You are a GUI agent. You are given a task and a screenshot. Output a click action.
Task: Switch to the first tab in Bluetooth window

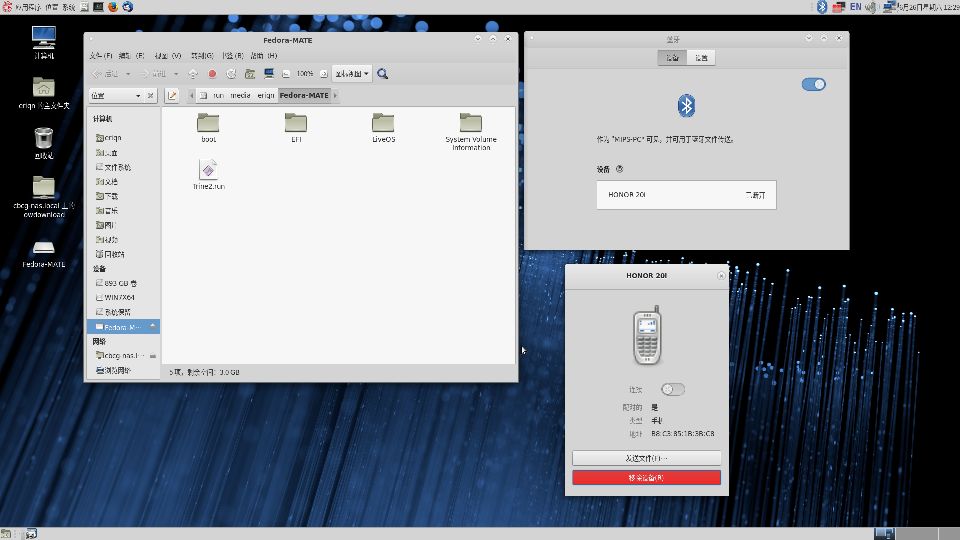[672, 58]
